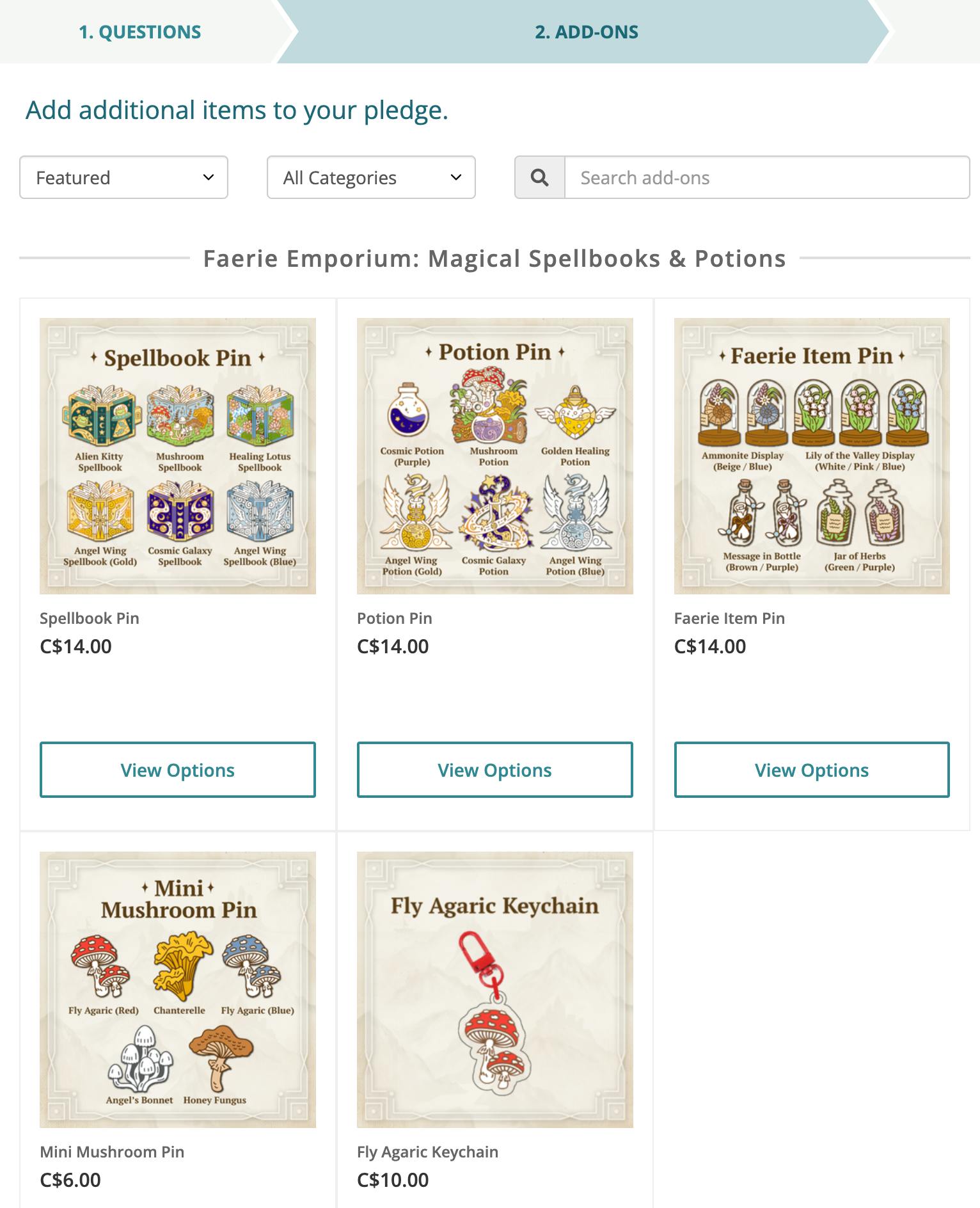Open the Faerie Item Pin product image

(x=812, y=456)
